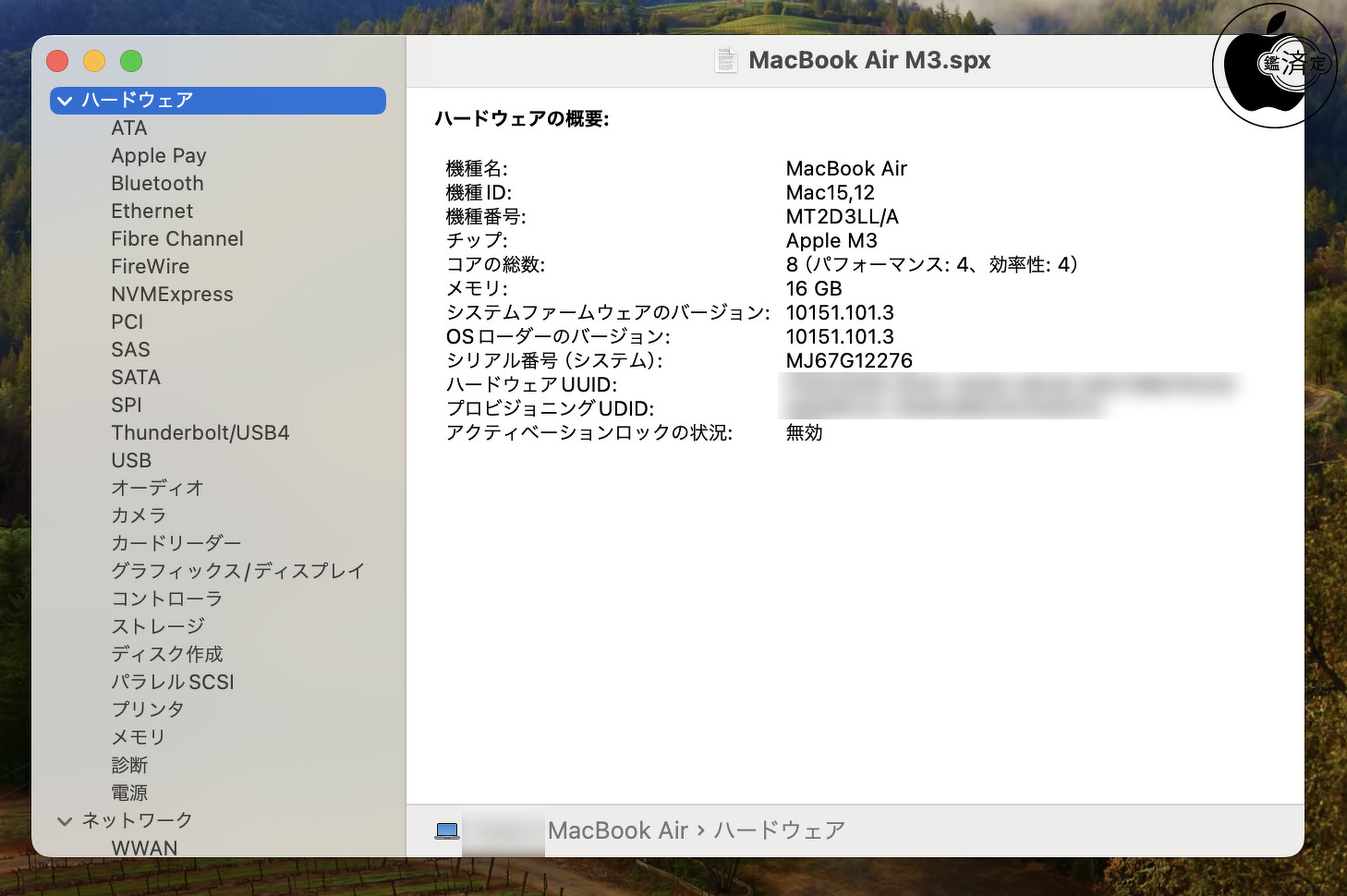The height and width of the screenshot is (896, 1347).
Task: Click the OSローダーのバージョン label
Action: (x=558, y=336)
